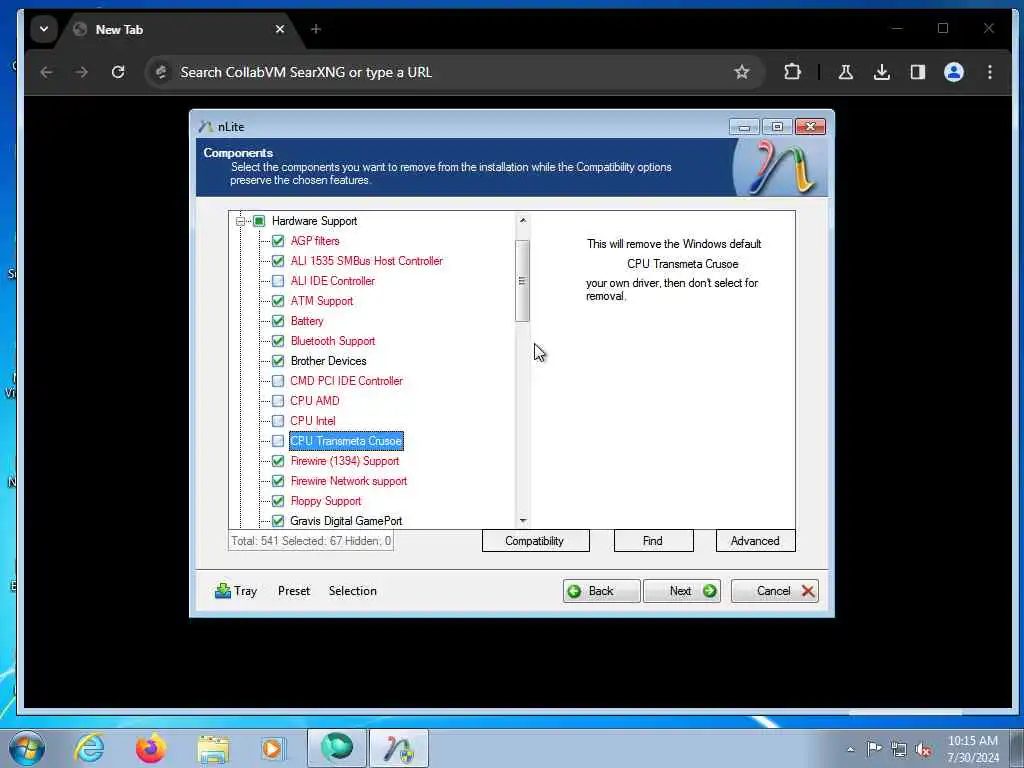Show hidden tray icons arrow
The height and width of the screenshot is (768, 1024).
850,750
